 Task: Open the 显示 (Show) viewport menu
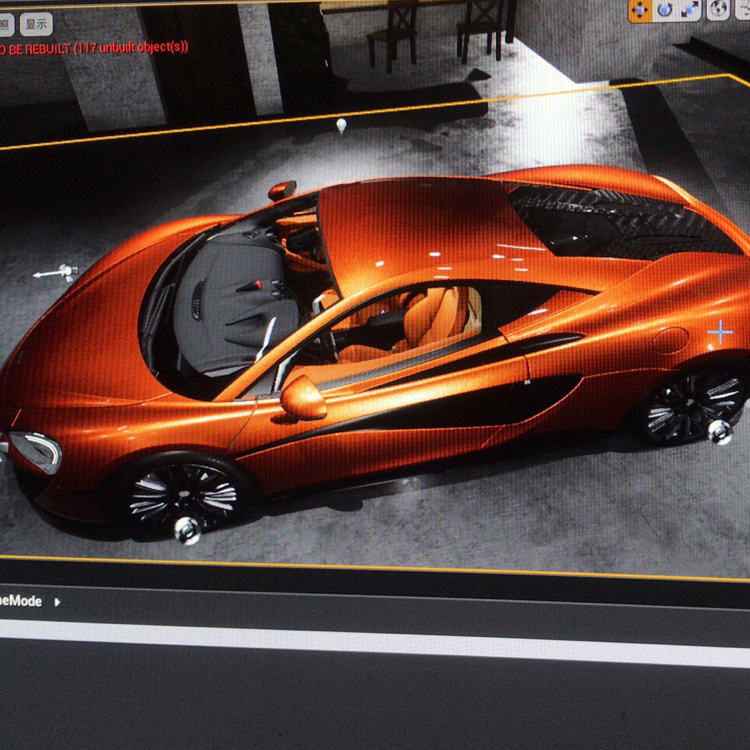[36, 23]
